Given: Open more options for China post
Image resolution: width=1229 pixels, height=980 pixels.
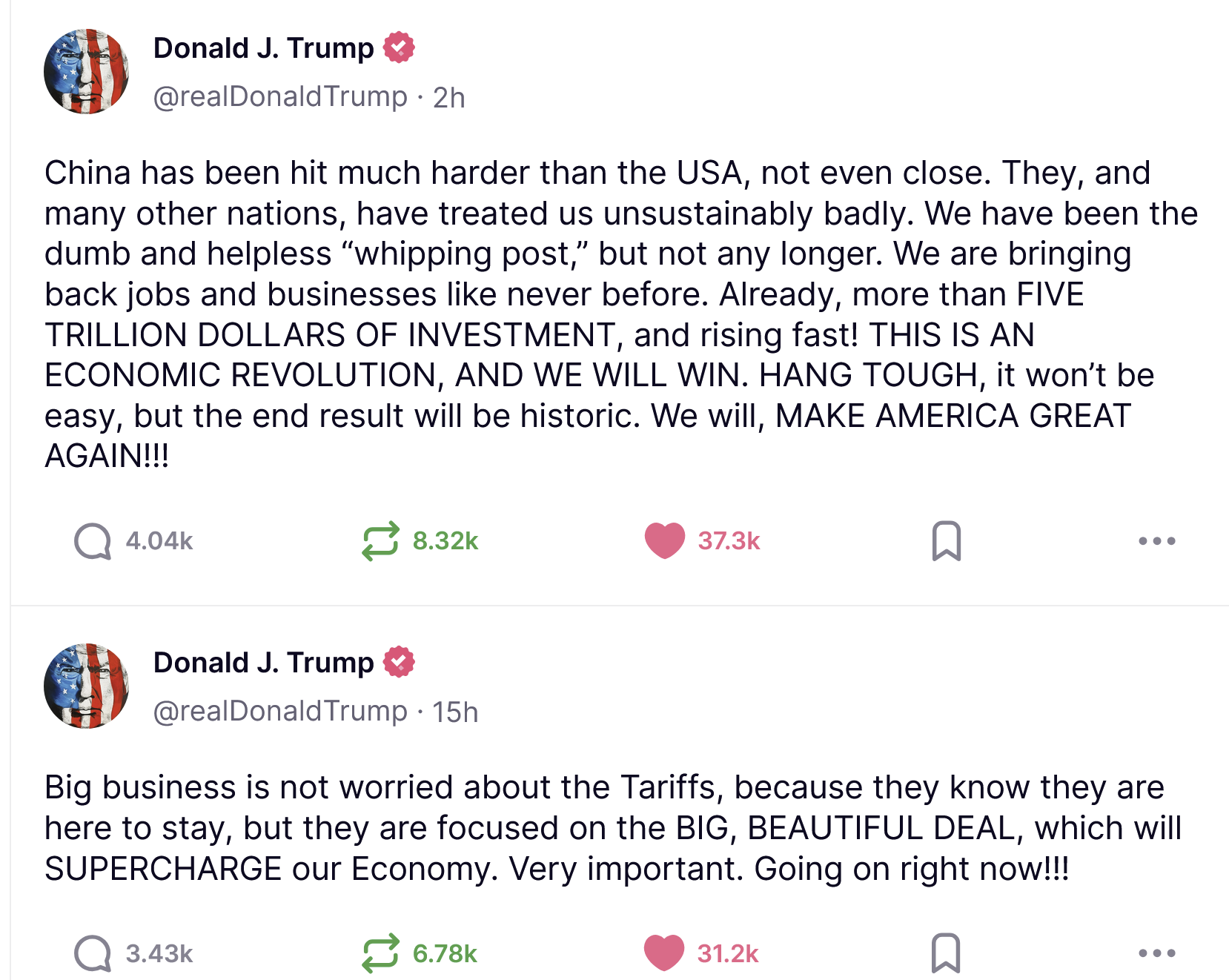Looking at the screenshot, I should coord(1156,541).
